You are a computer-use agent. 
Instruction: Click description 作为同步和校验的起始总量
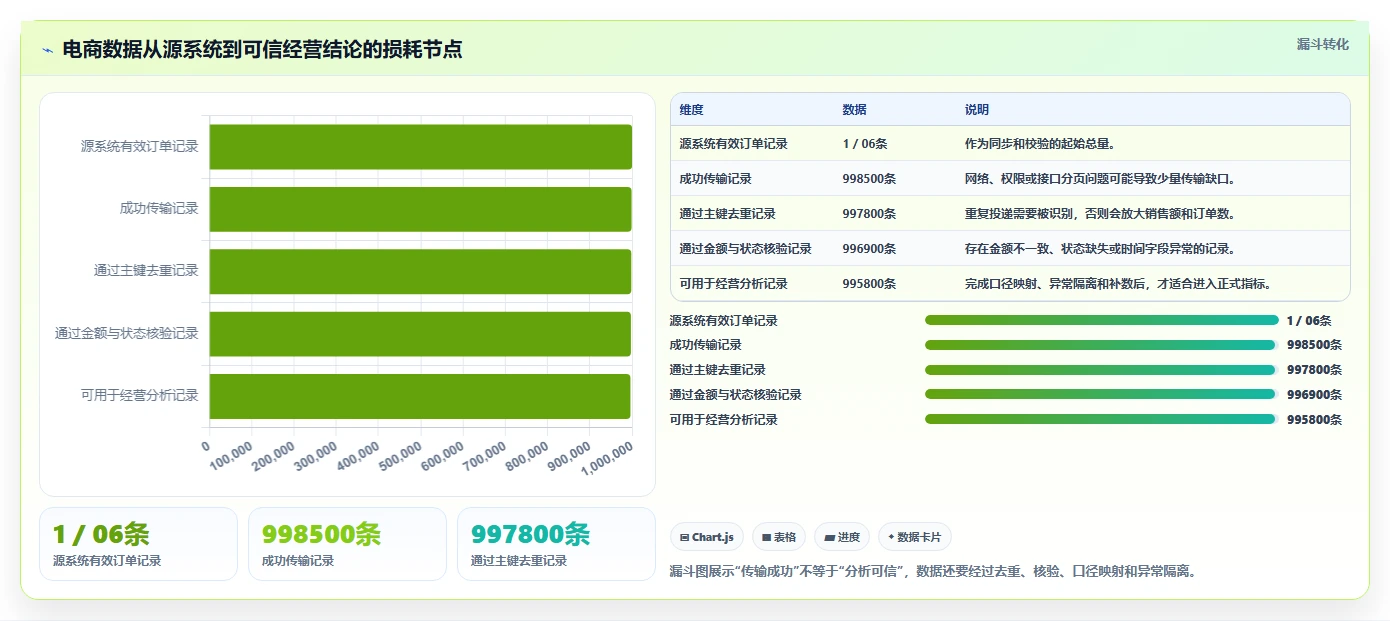[x=1040, y=144]
